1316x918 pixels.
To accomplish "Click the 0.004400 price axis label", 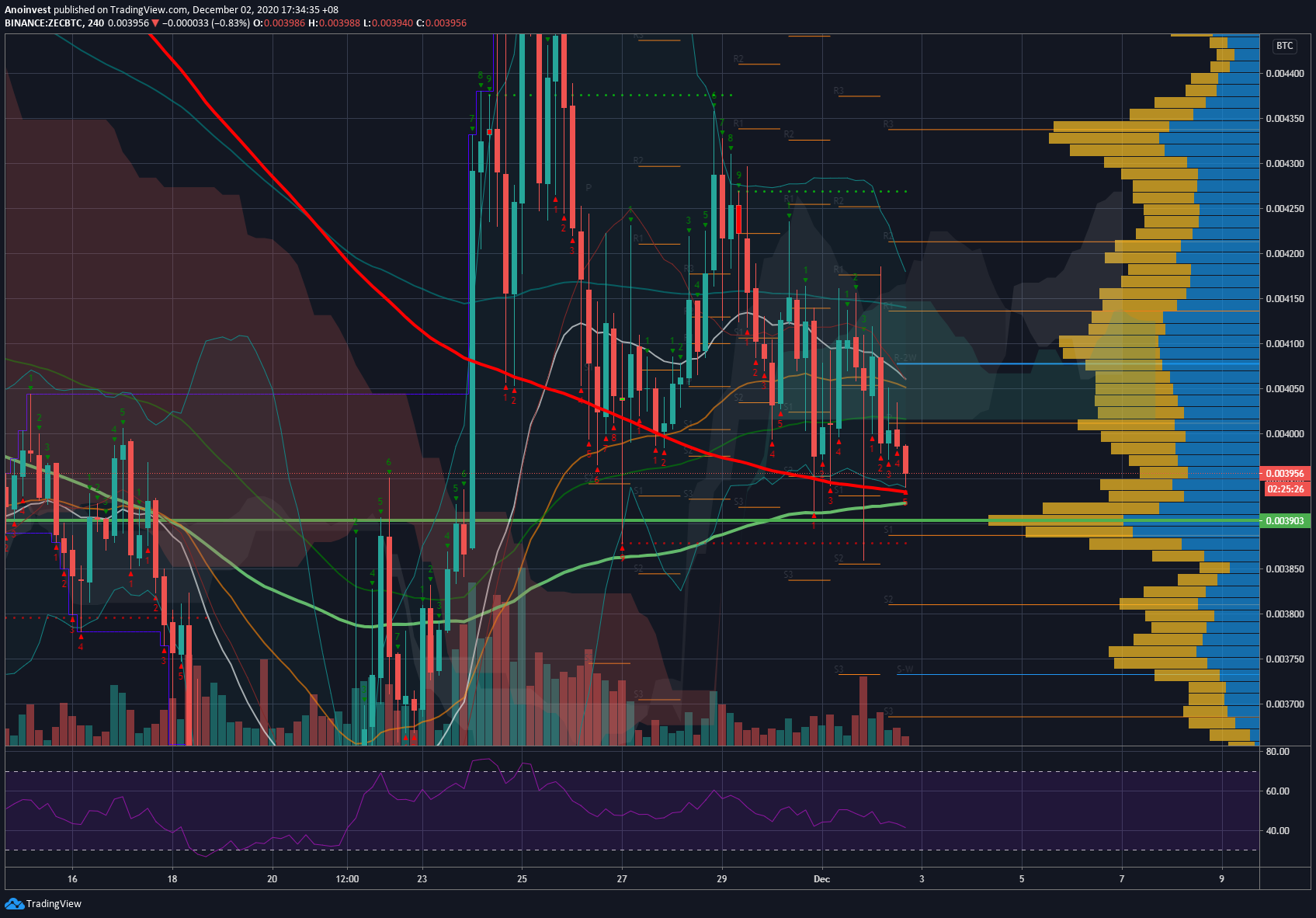I will 1285,74.
